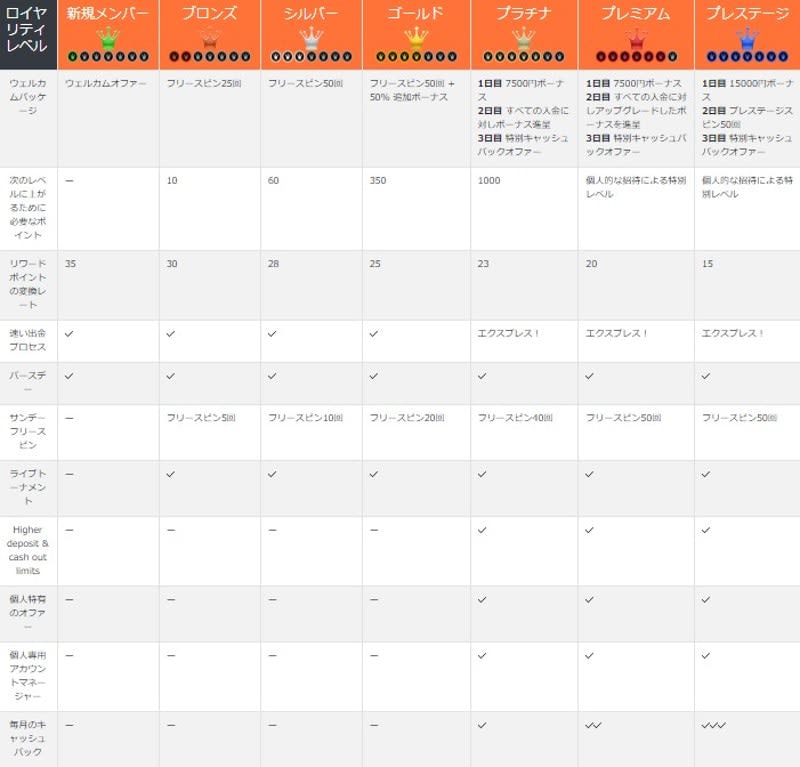Image resolution: width=800 pixels, height=767 pixels.
Task: Click the 毎月のキャッシュバック row label
Action: click(28, 738)
